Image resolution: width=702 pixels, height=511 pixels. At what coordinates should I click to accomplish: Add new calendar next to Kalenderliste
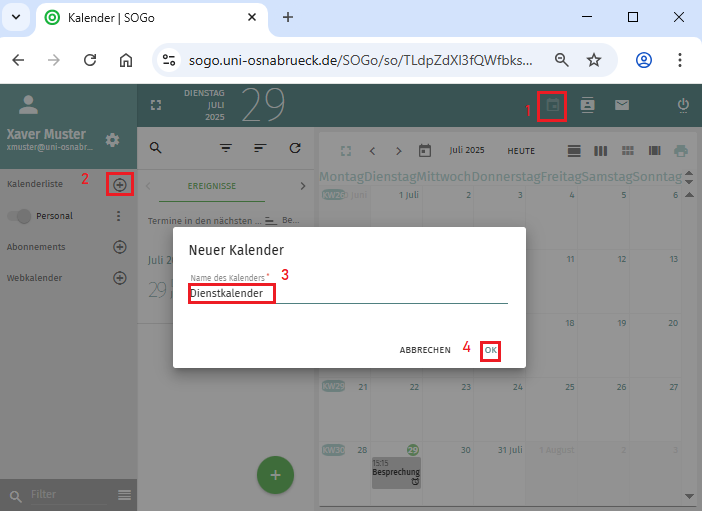coord(120,185)
